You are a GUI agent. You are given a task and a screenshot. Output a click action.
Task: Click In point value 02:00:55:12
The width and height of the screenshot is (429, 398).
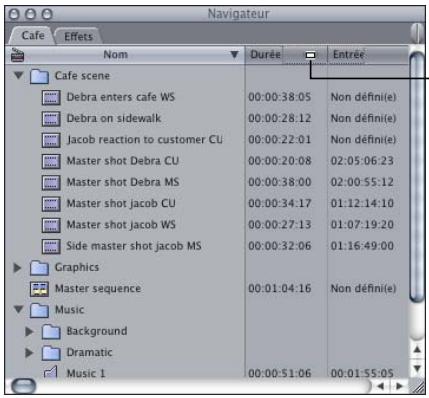(x=362, y=183)
